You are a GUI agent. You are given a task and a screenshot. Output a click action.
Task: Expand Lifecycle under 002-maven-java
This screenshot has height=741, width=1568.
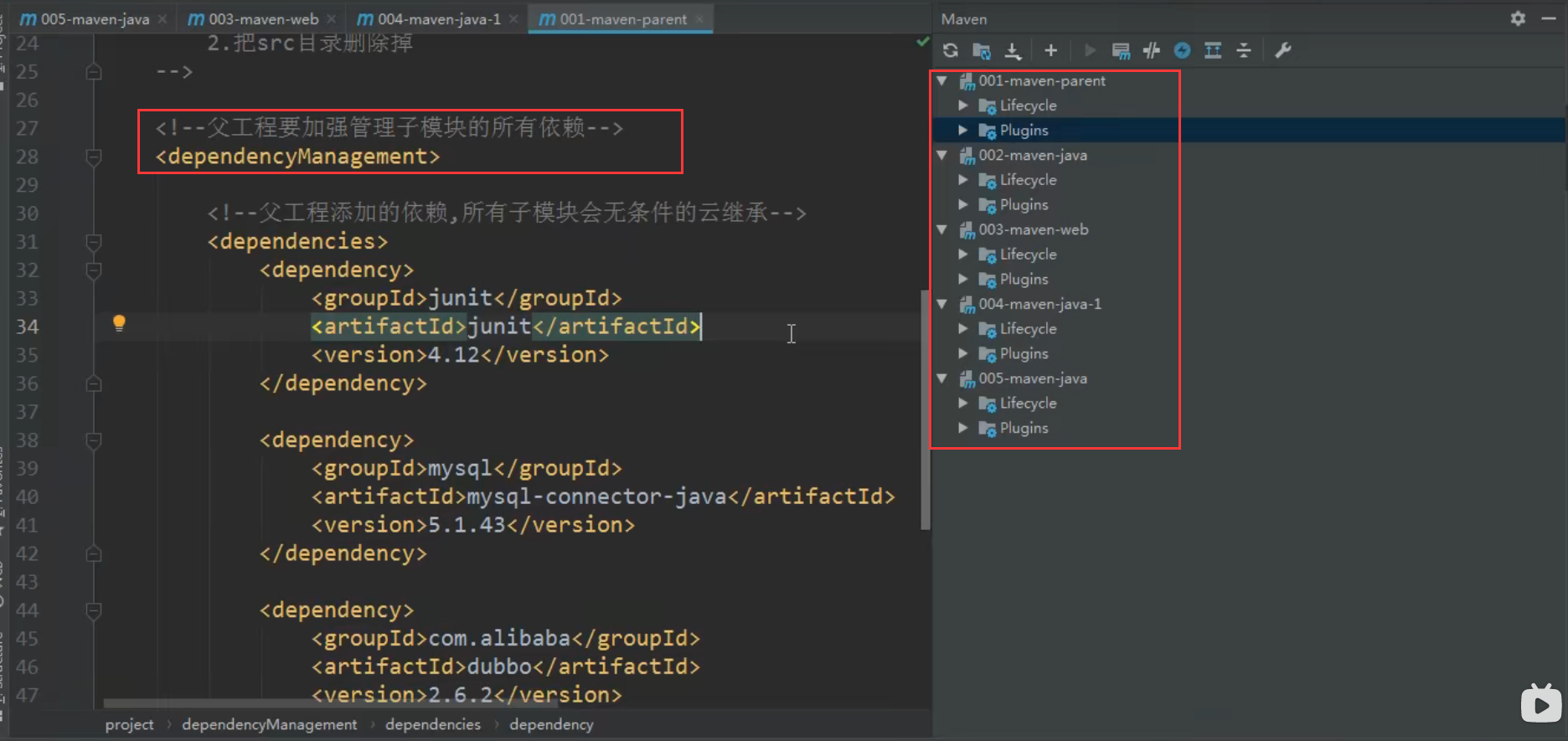tap(963, 180)
